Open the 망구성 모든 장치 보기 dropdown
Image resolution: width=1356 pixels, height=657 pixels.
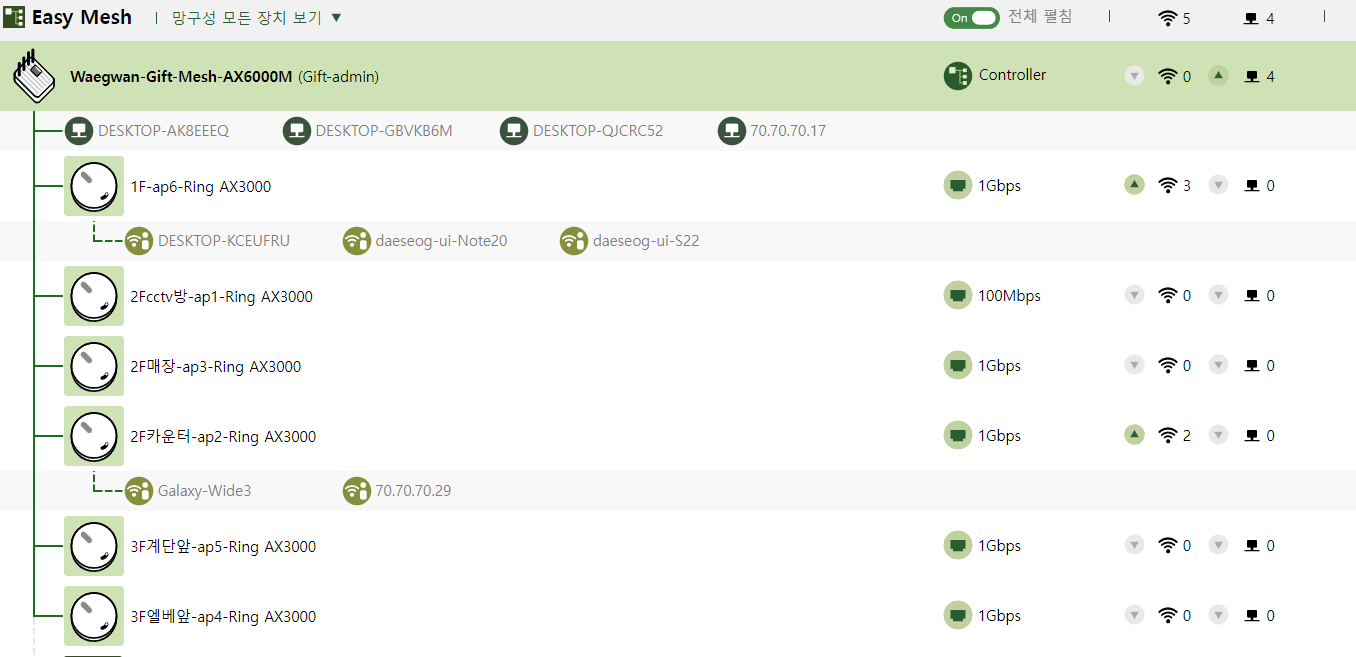tap(257, 18)
